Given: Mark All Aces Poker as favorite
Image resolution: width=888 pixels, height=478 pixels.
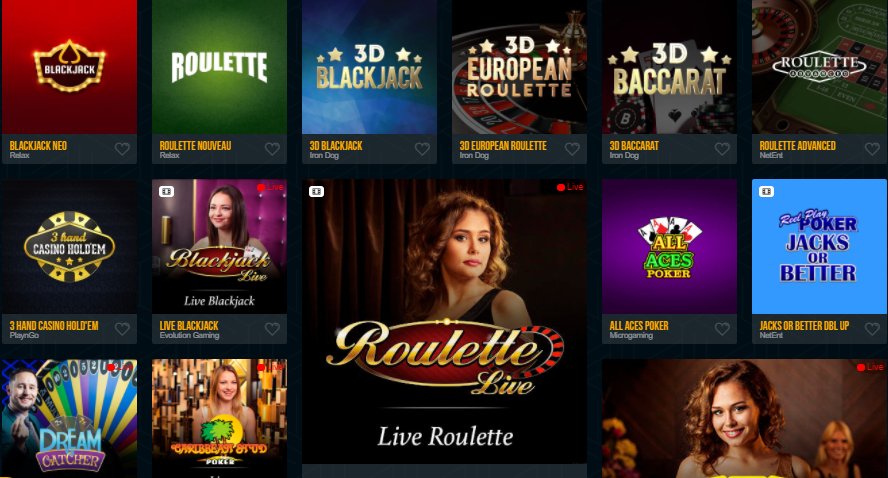Looking at the screenshot, I should click(x=722, y=329).
